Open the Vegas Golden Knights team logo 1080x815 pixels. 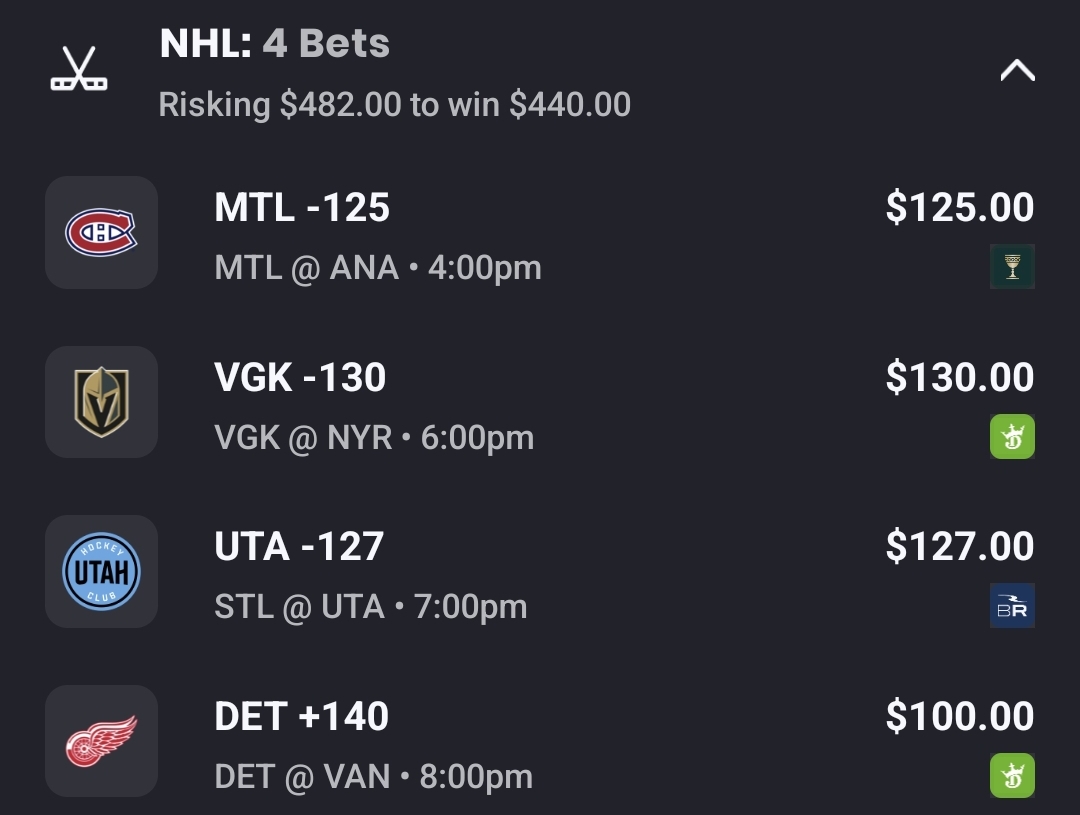coord(101,402)
